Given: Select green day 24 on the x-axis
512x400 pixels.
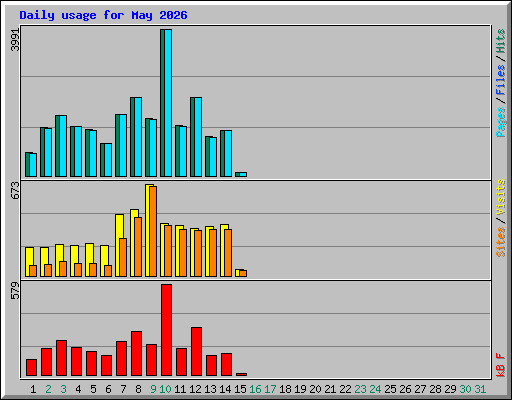Looking at the screenshot, I should coord(375,389).
